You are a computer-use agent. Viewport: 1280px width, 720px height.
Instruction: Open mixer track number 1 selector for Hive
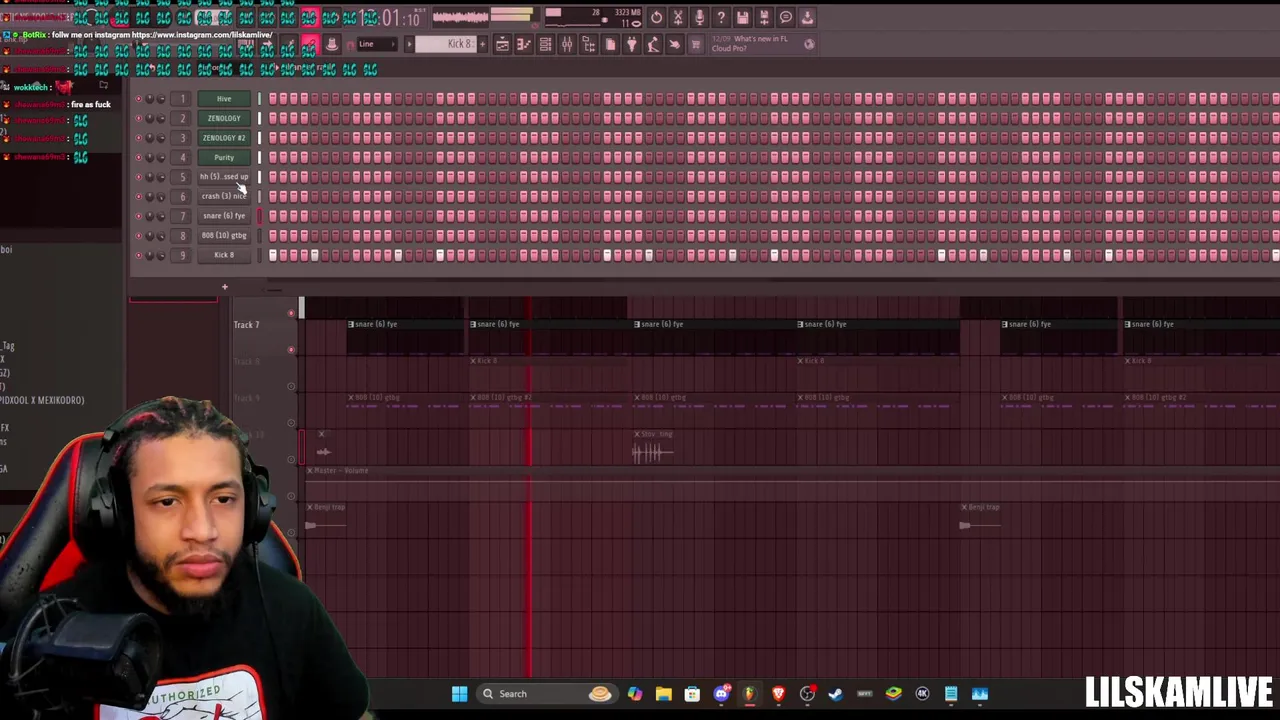(x=182, y=99)
